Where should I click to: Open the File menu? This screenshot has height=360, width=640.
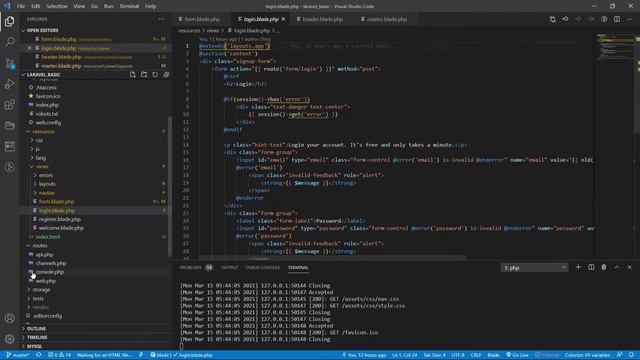(x=21, y=6)
